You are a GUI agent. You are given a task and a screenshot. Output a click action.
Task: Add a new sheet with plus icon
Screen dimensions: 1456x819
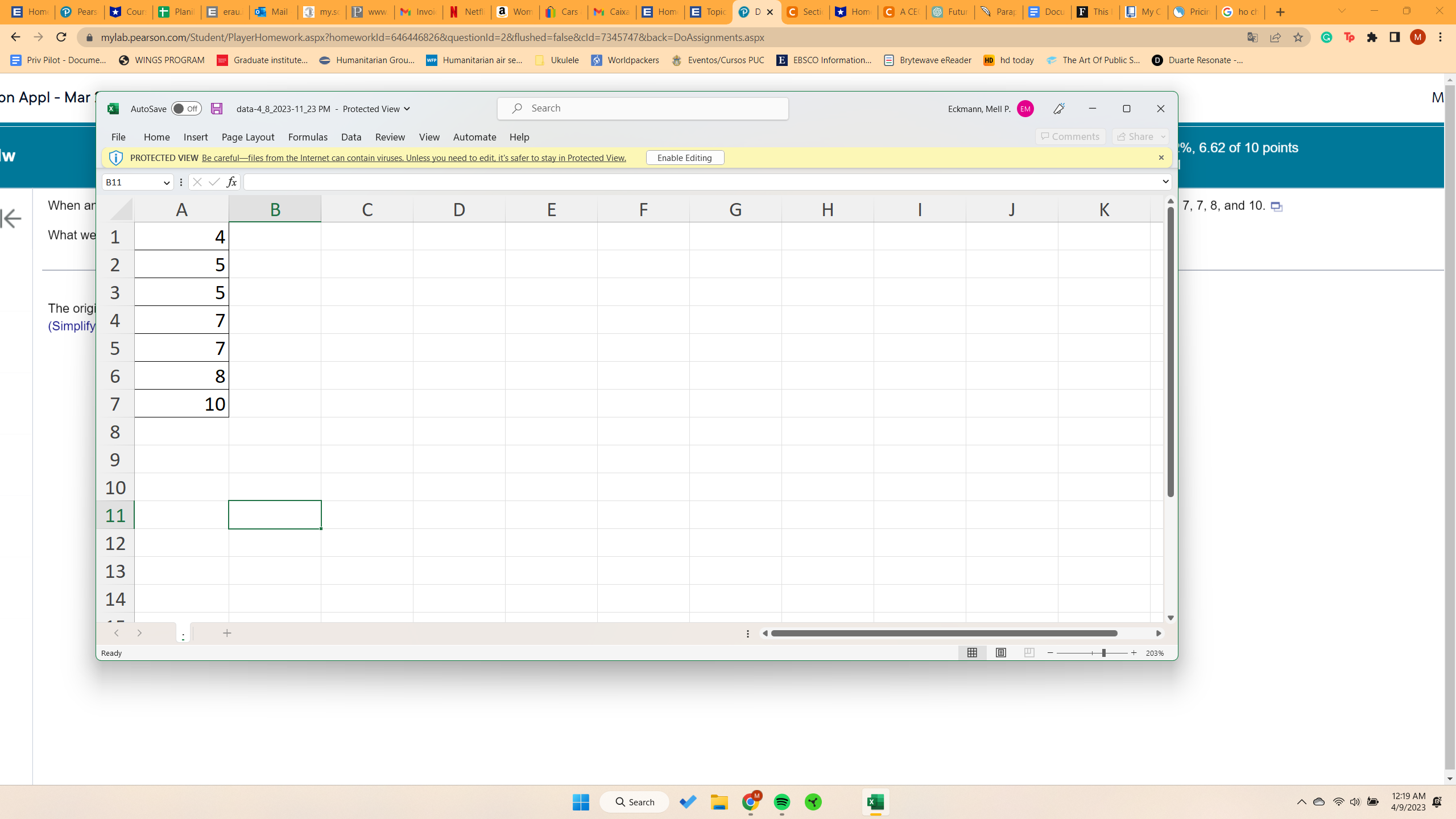tap(227, 633)
